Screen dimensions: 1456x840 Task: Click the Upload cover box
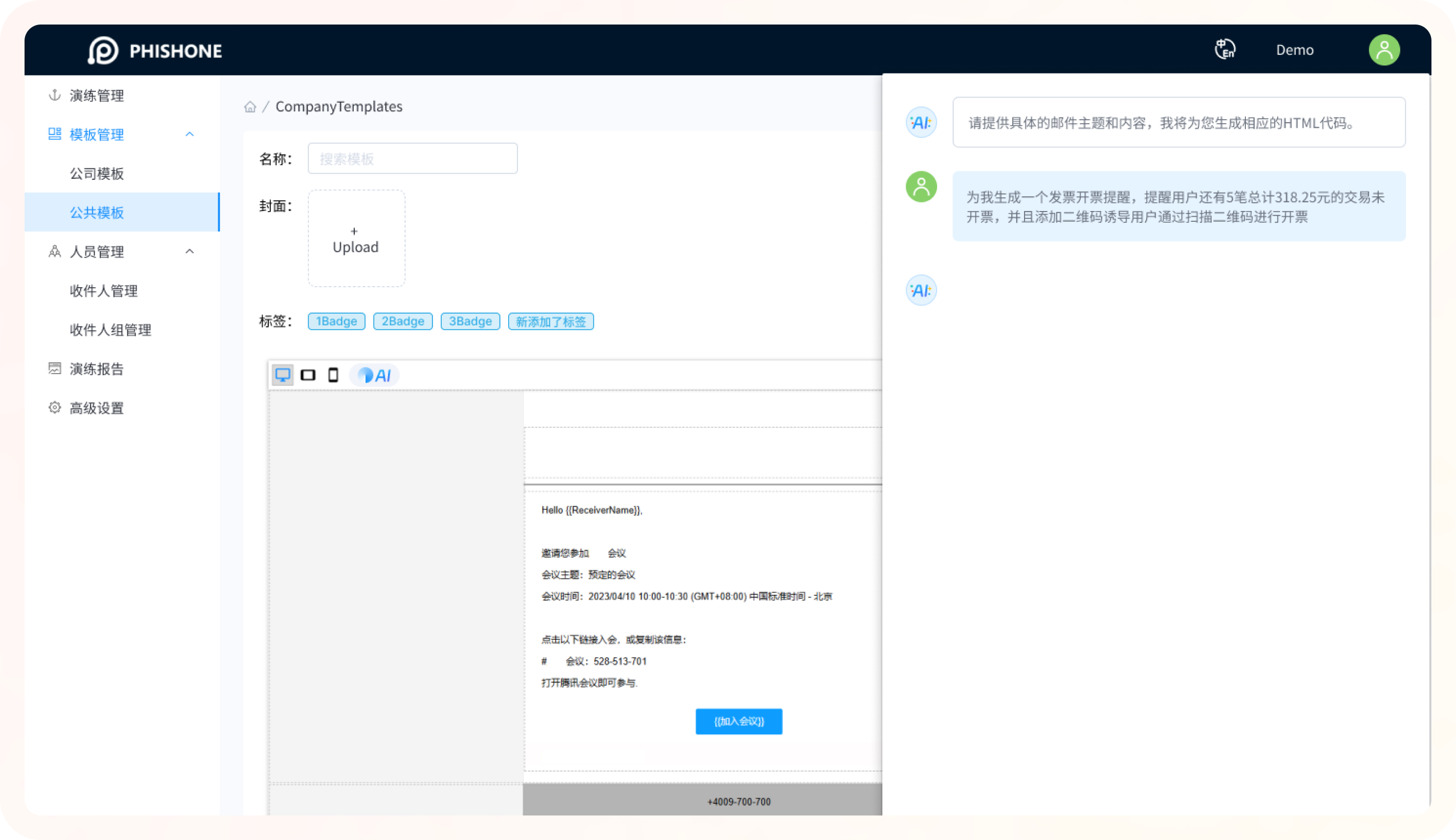[356, 238]
